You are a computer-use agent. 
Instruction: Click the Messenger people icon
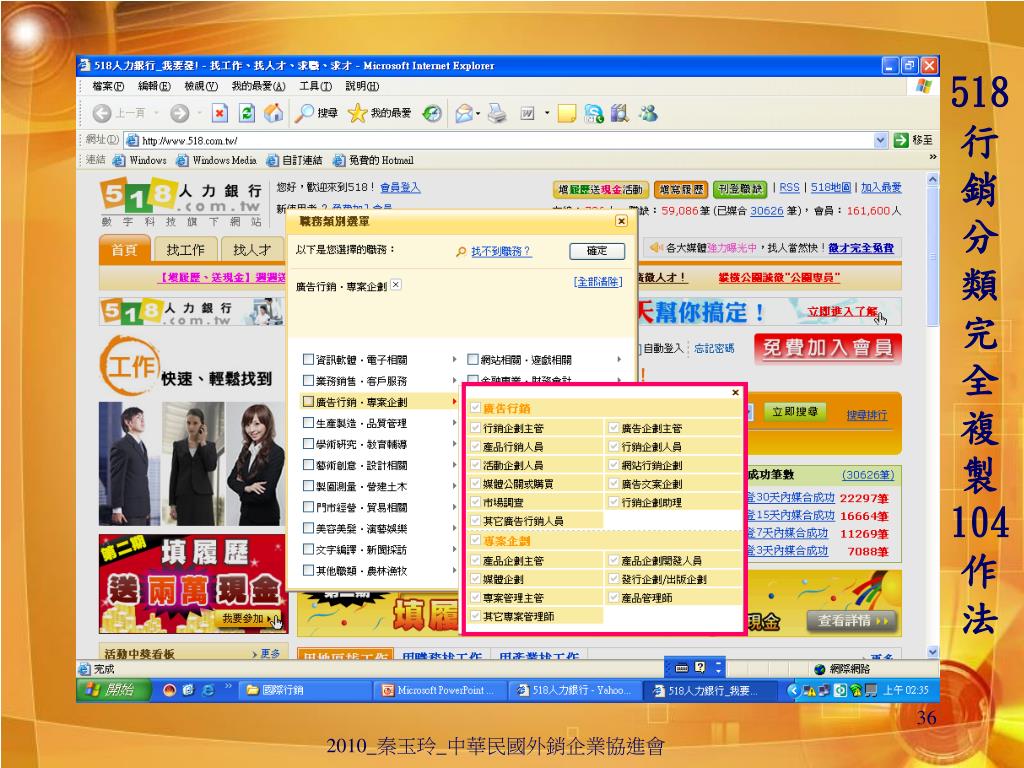tap(648, 114)
